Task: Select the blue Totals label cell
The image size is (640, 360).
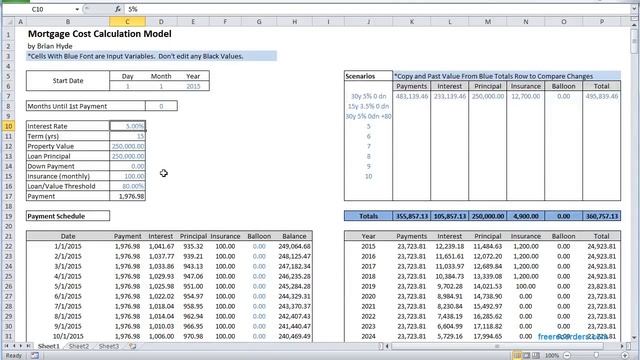Action: (368, 216)
